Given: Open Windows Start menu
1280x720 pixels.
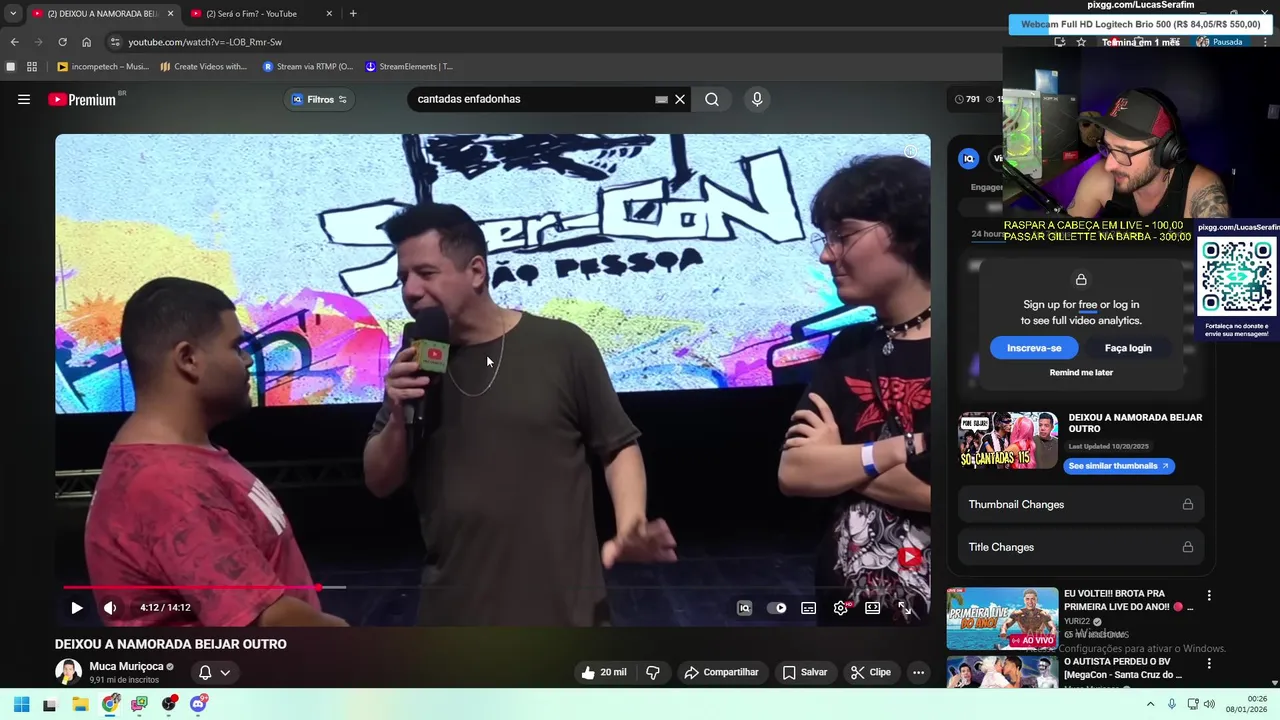Looking at the screenshot, I should [21, 704].
